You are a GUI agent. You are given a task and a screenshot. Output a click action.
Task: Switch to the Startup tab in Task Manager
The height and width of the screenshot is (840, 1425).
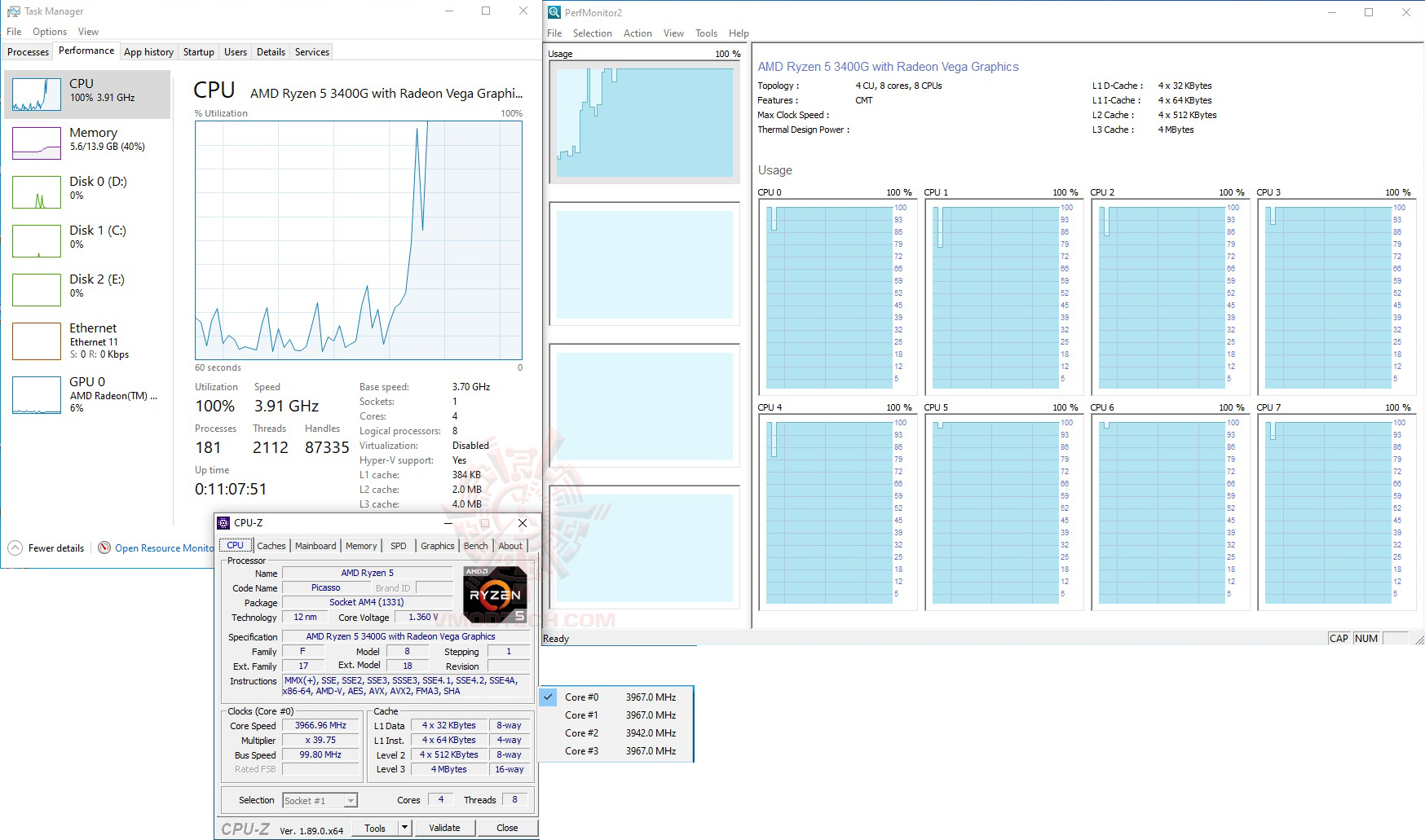tap(199, 52)
